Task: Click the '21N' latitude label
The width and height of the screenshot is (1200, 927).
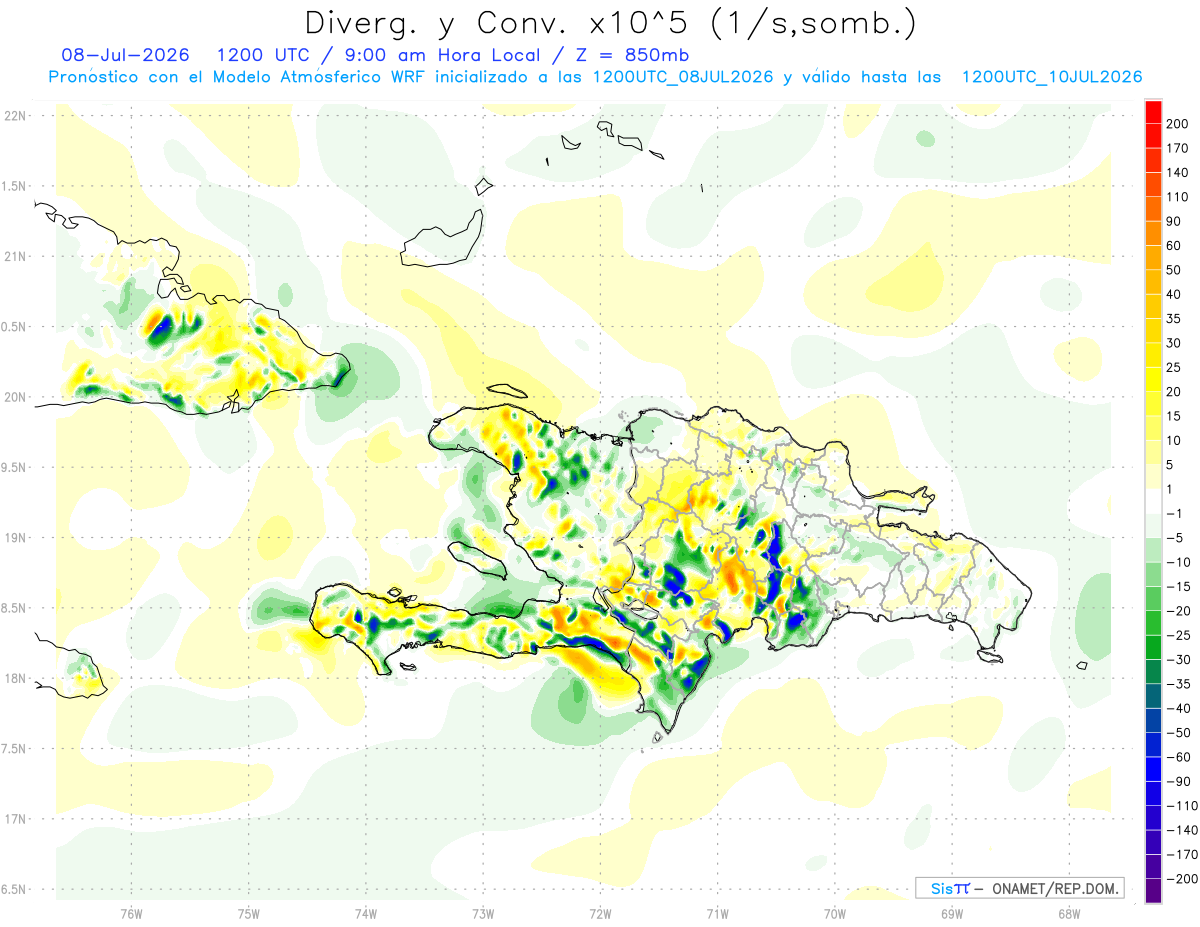Action: pos(14,256)
